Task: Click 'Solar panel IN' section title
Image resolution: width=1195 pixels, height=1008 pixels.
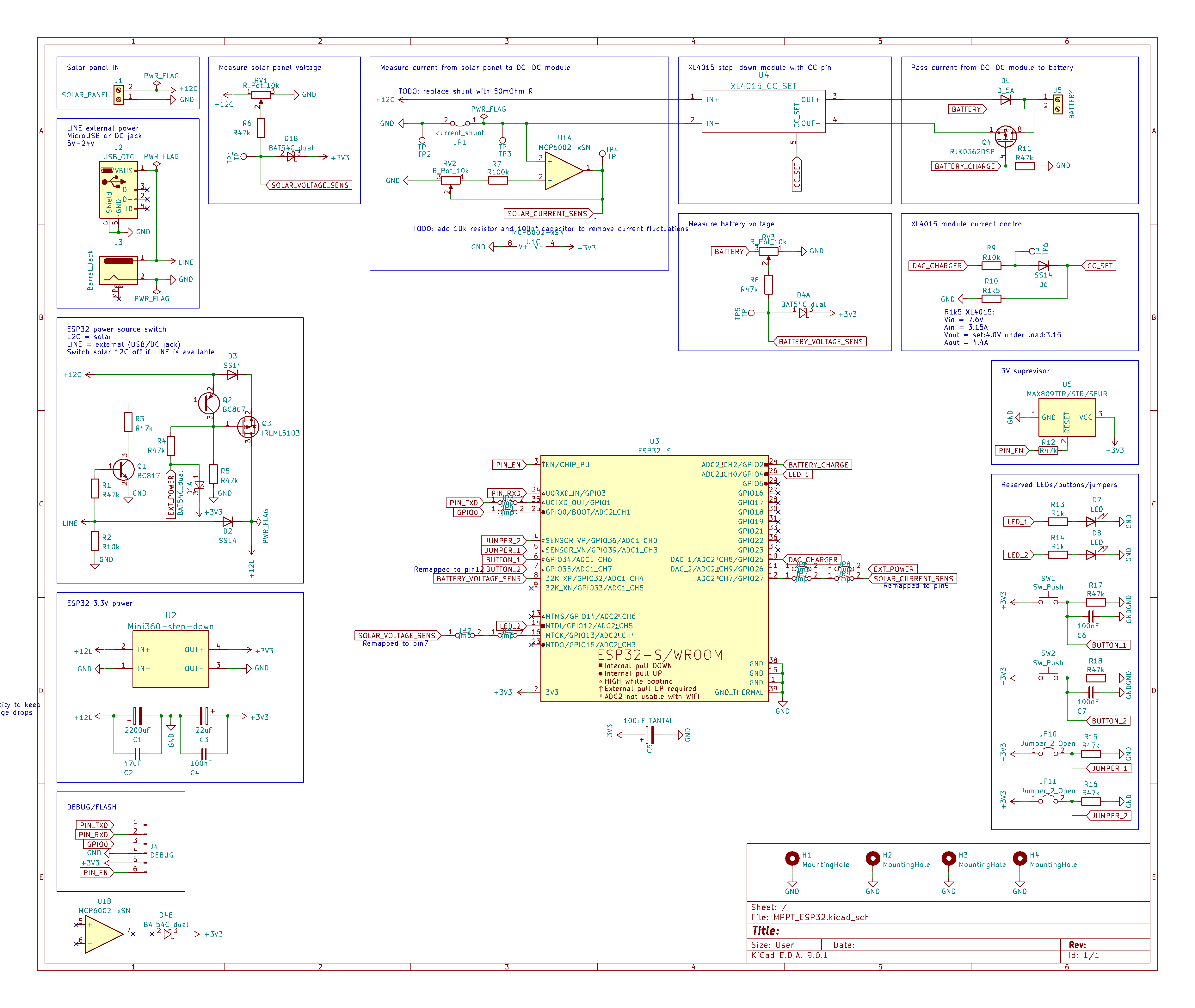Action: (x=93, y=67)
